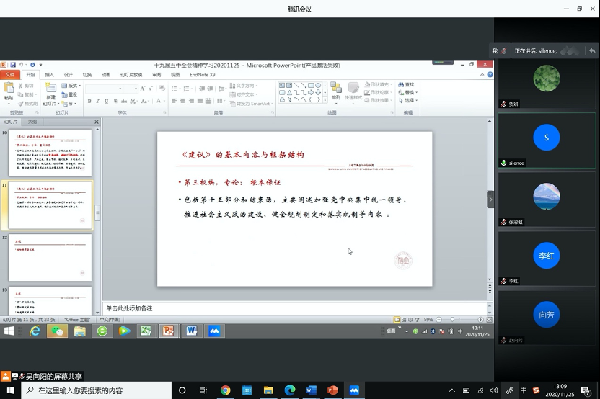
Task: Click the Tencent Meeting icon in Windows taskbar
Action: (354, 390)
